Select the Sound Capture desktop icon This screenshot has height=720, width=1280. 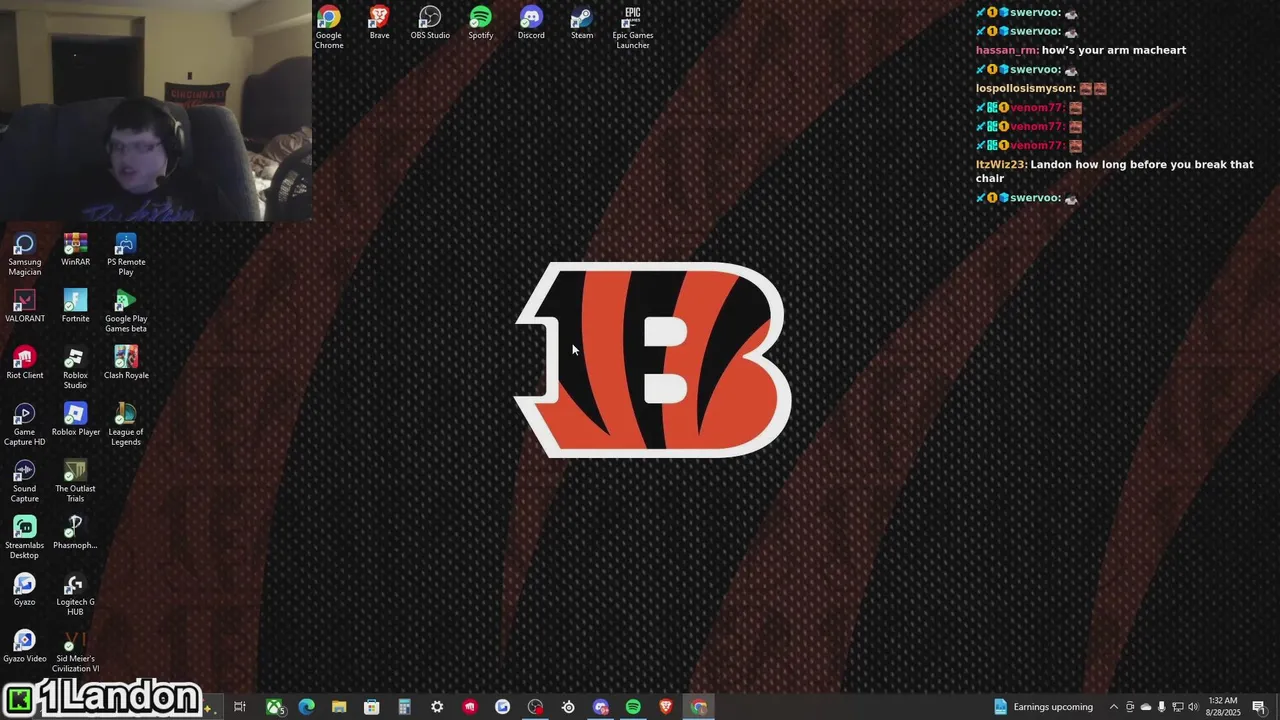coord(25,481)
